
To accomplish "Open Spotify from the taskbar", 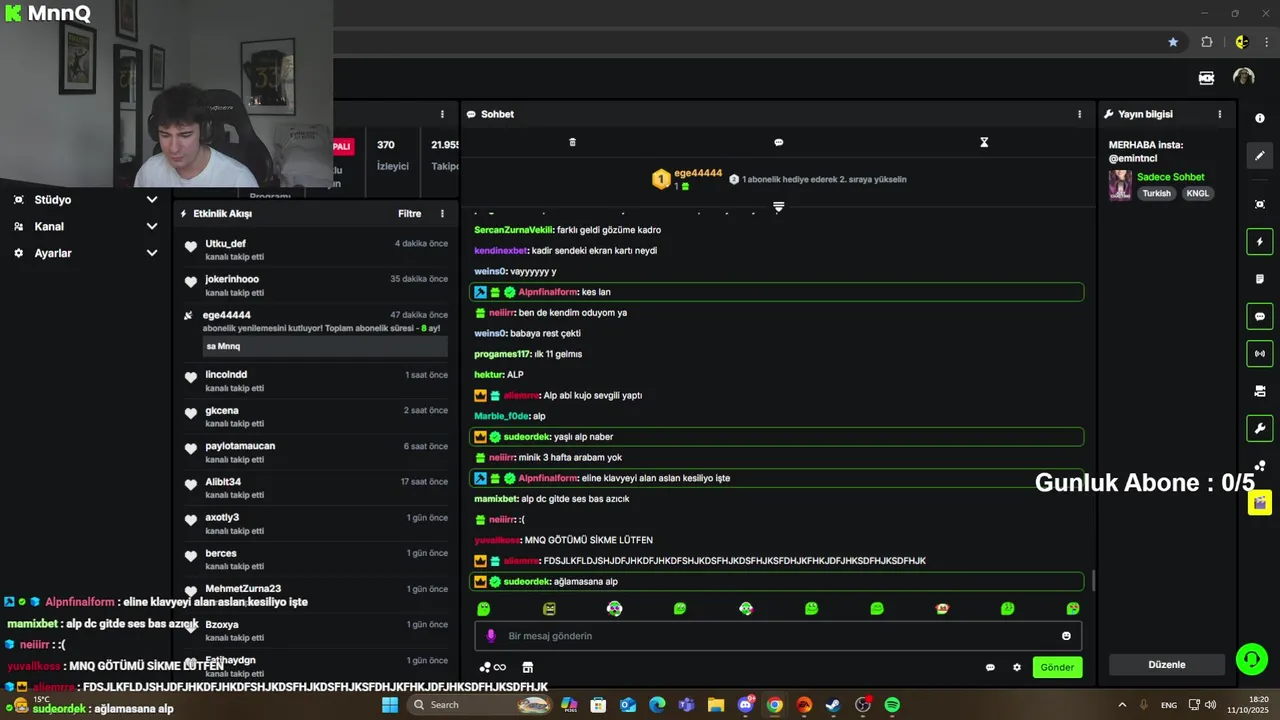I will [892, 705].
